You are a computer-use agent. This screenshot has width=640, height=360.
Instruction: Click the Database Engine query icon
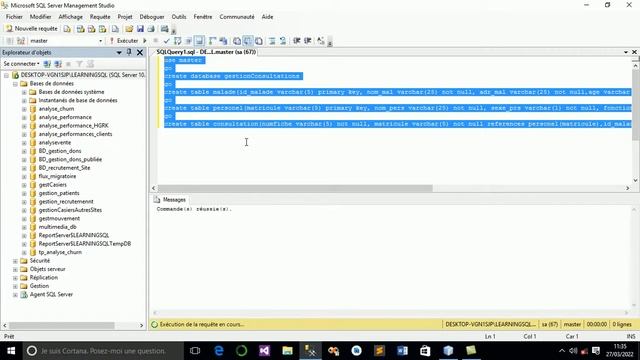point(67,29)
